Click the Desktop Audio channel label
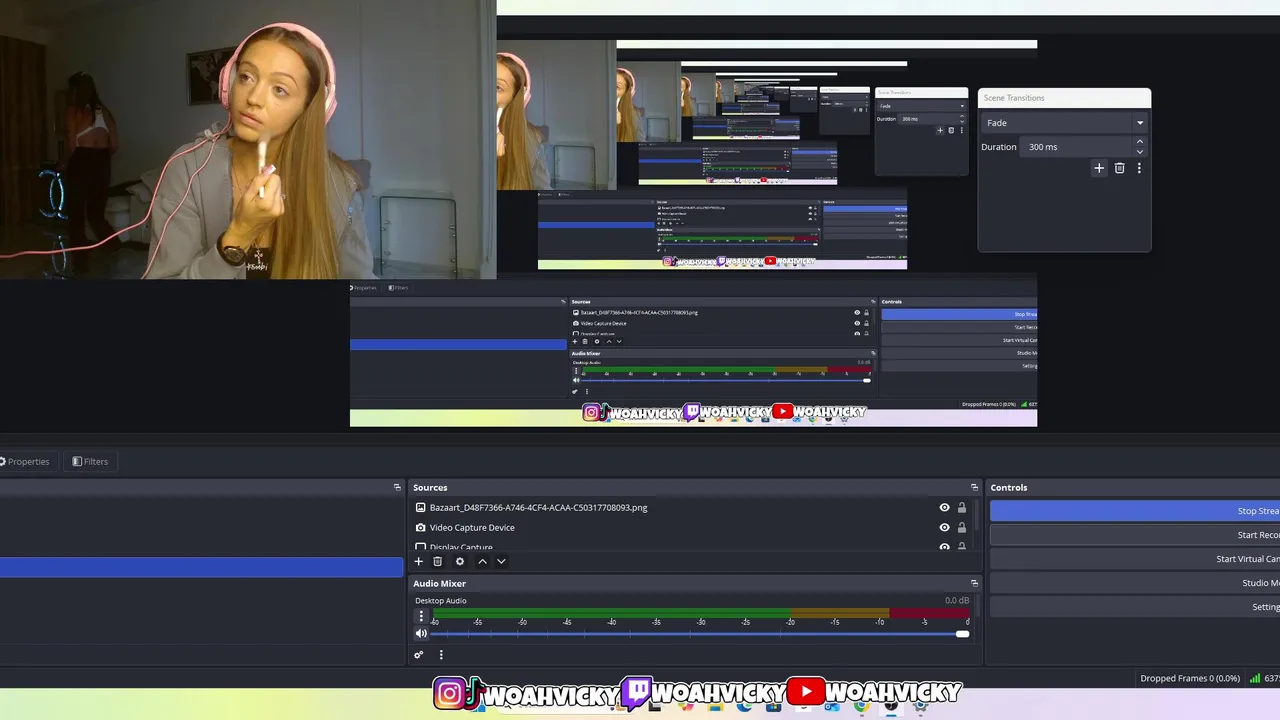 coord(441,600)
